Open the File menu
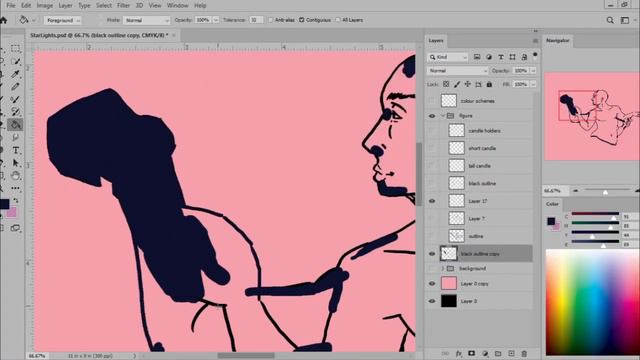This screenshot has width=640, height=360. [x=11, y=5]
